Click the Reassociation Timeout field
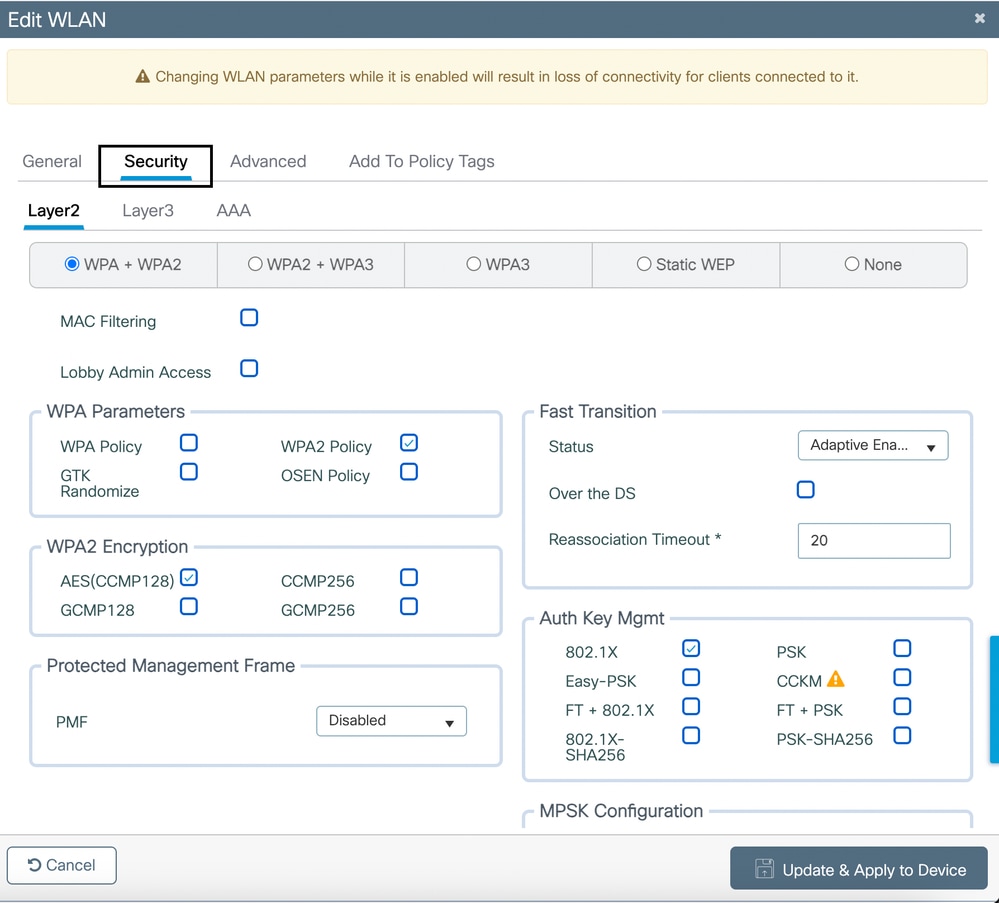This screenshot has width=999, height=903. 872,540
